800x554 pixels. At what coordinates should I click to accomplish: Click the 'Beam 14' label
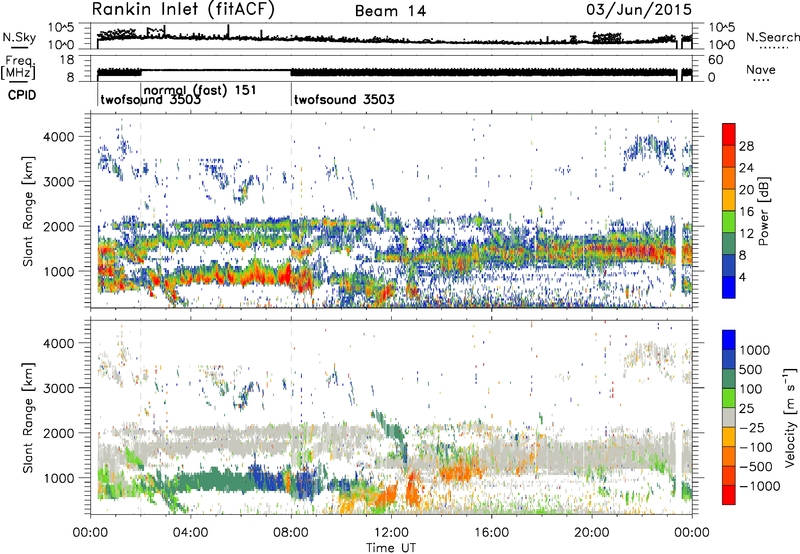point(391,11)
